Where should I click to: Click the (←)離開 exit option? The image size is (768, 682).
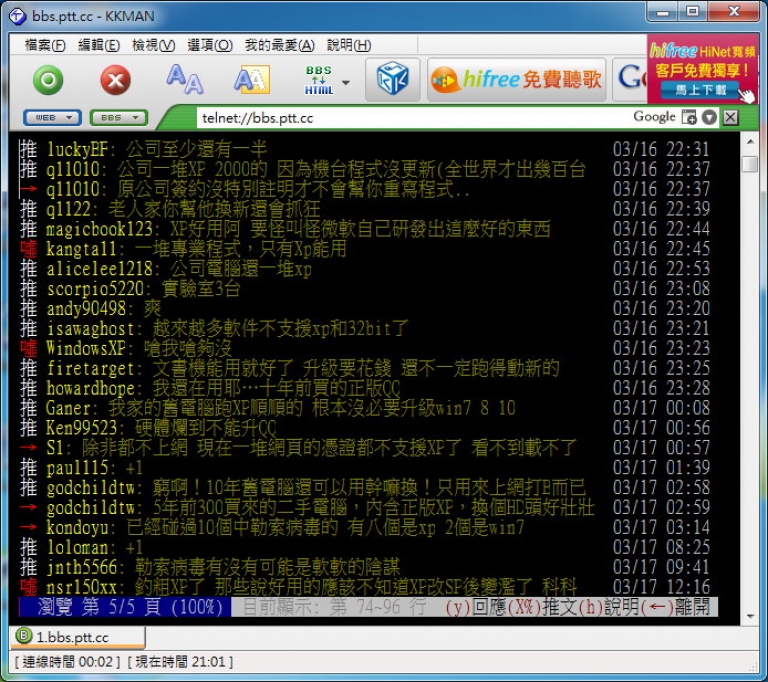tap(675, 608)
